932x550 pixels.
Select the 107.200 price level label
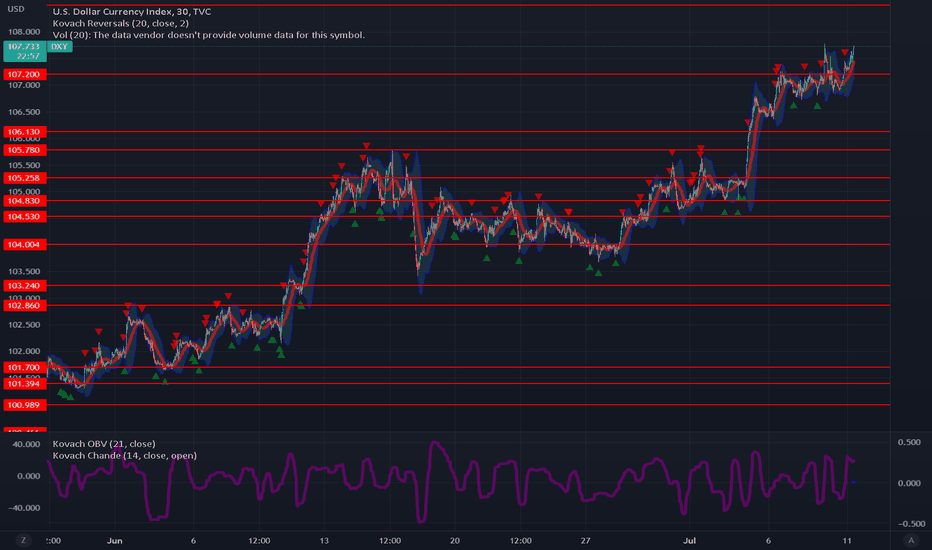(24, 74)
